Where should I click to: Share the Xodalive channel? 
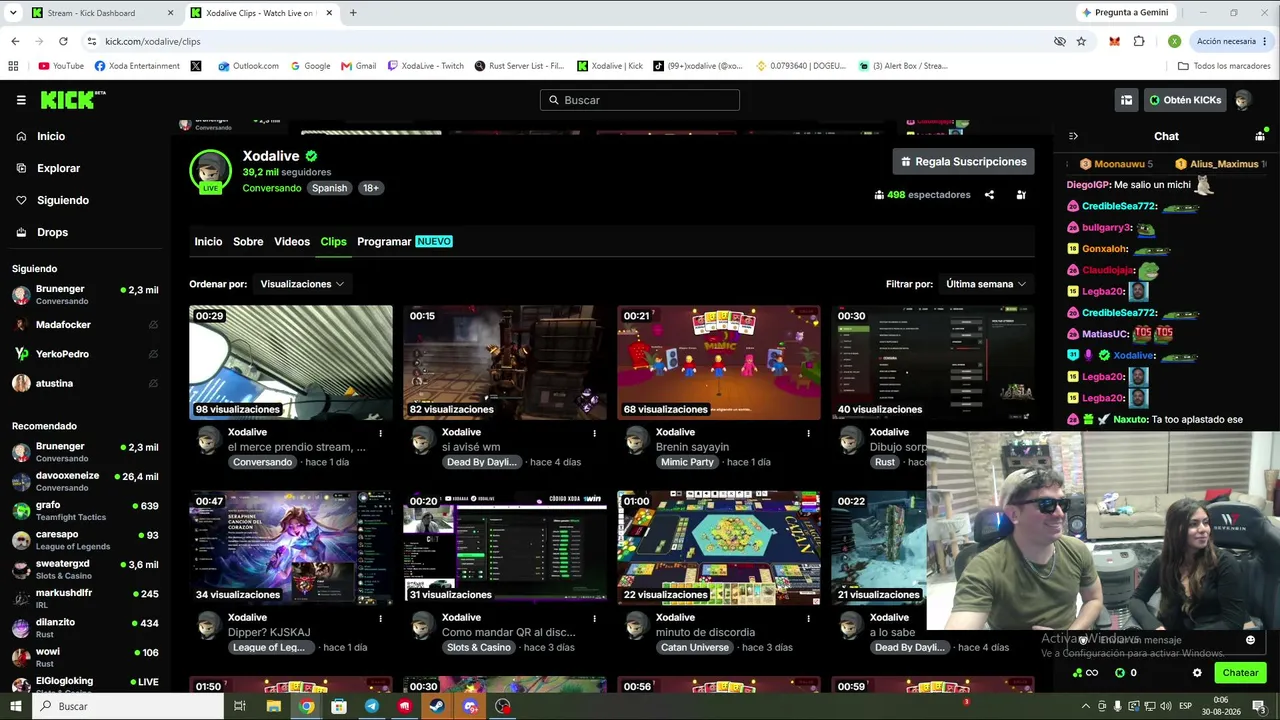(x=989, y=195)
